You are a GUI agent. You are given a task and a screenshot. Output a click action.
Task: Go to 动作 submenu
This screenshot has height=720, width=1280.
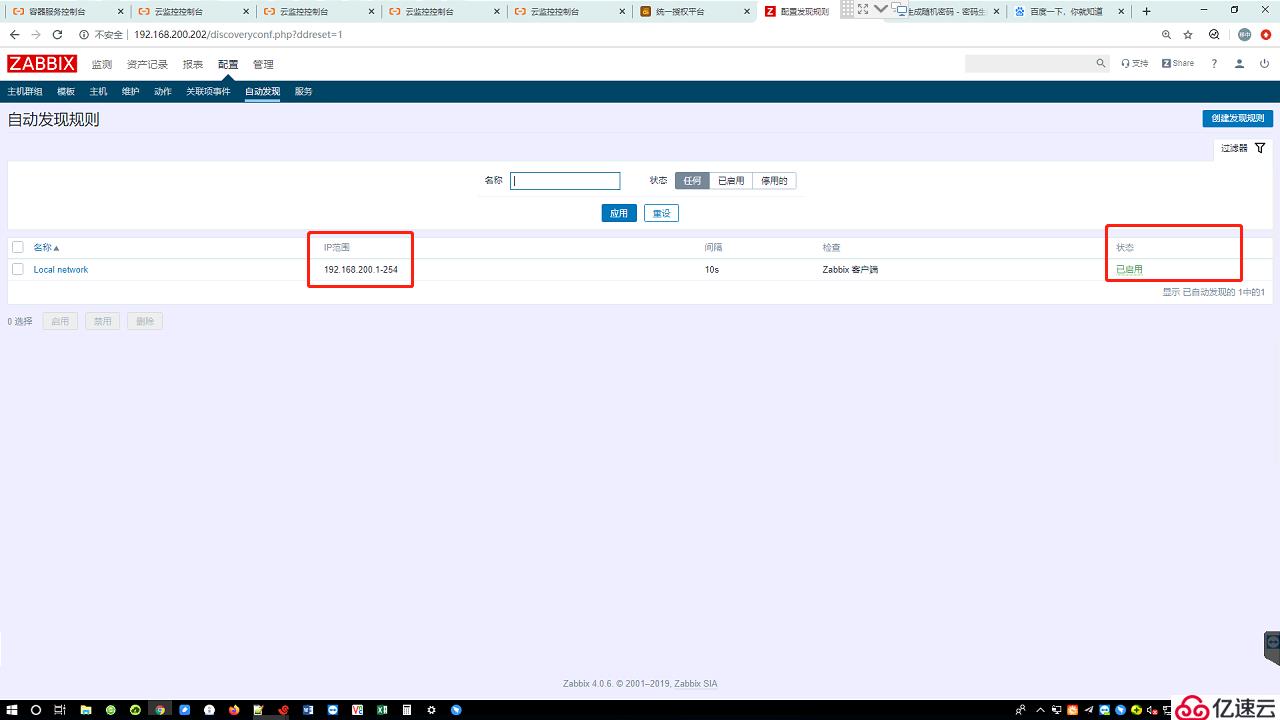pyautogui.click(x=163, y=91)
